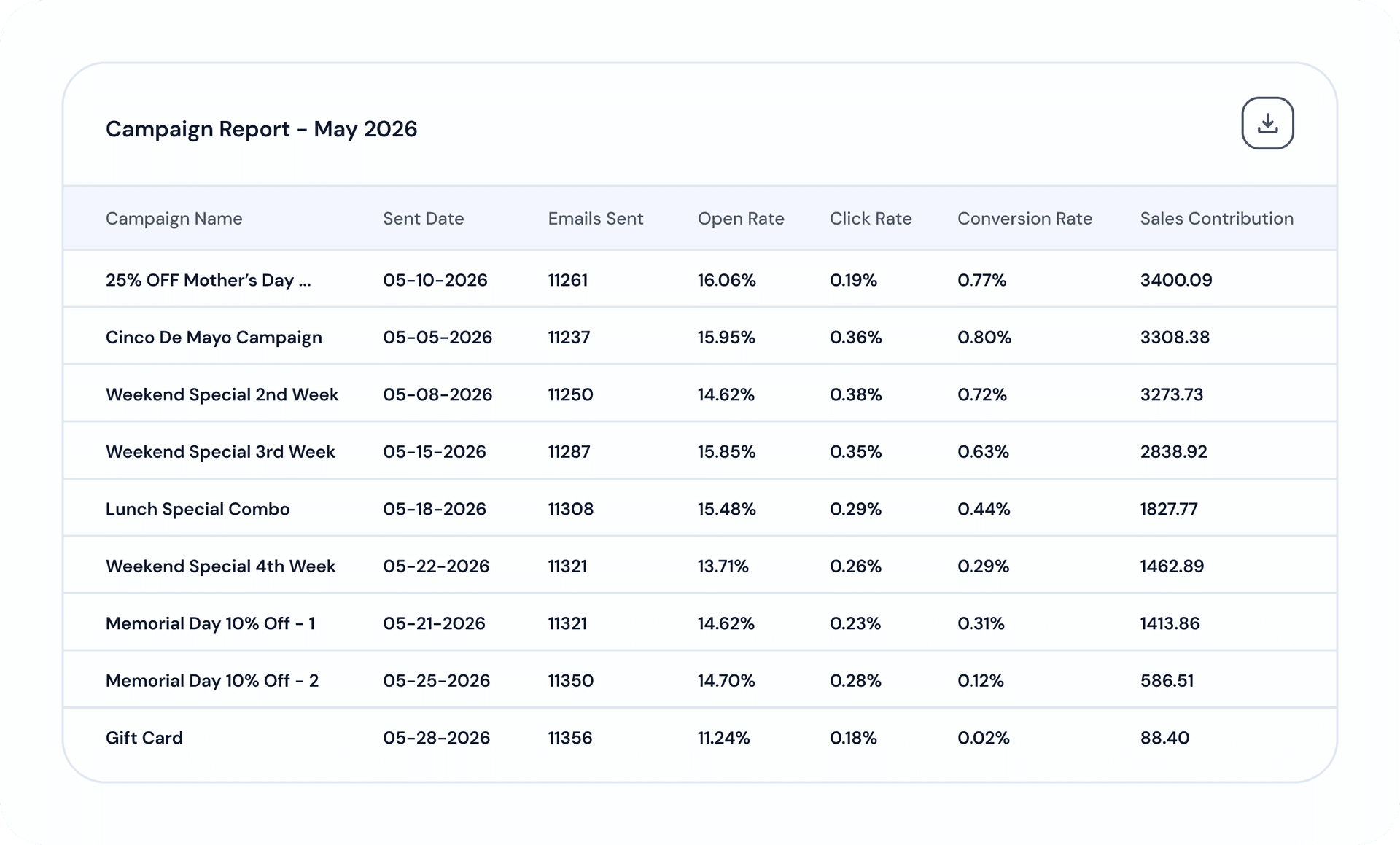Click conversion rate 0.12%
The height and width of the screenshot is (845, 1400).
pyautogui.click(x=981, y=680)
